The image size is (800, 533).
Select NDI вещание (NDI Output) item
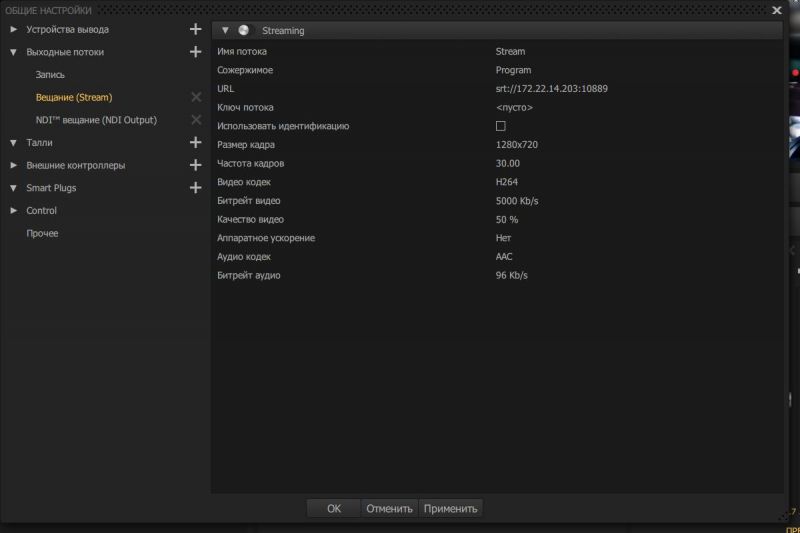[x=96, y=120]
